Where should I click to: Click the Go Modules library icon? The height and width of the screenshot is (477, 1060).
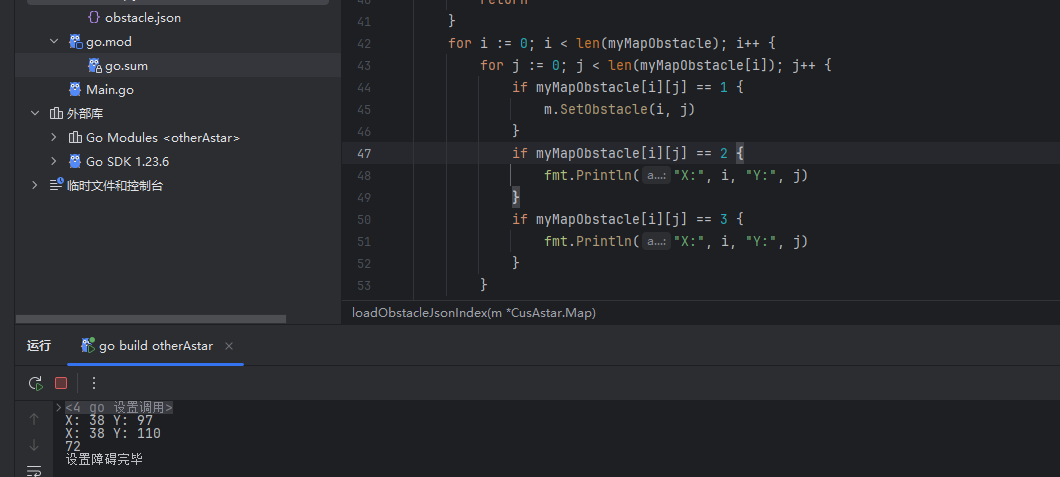tap(75, 138)
